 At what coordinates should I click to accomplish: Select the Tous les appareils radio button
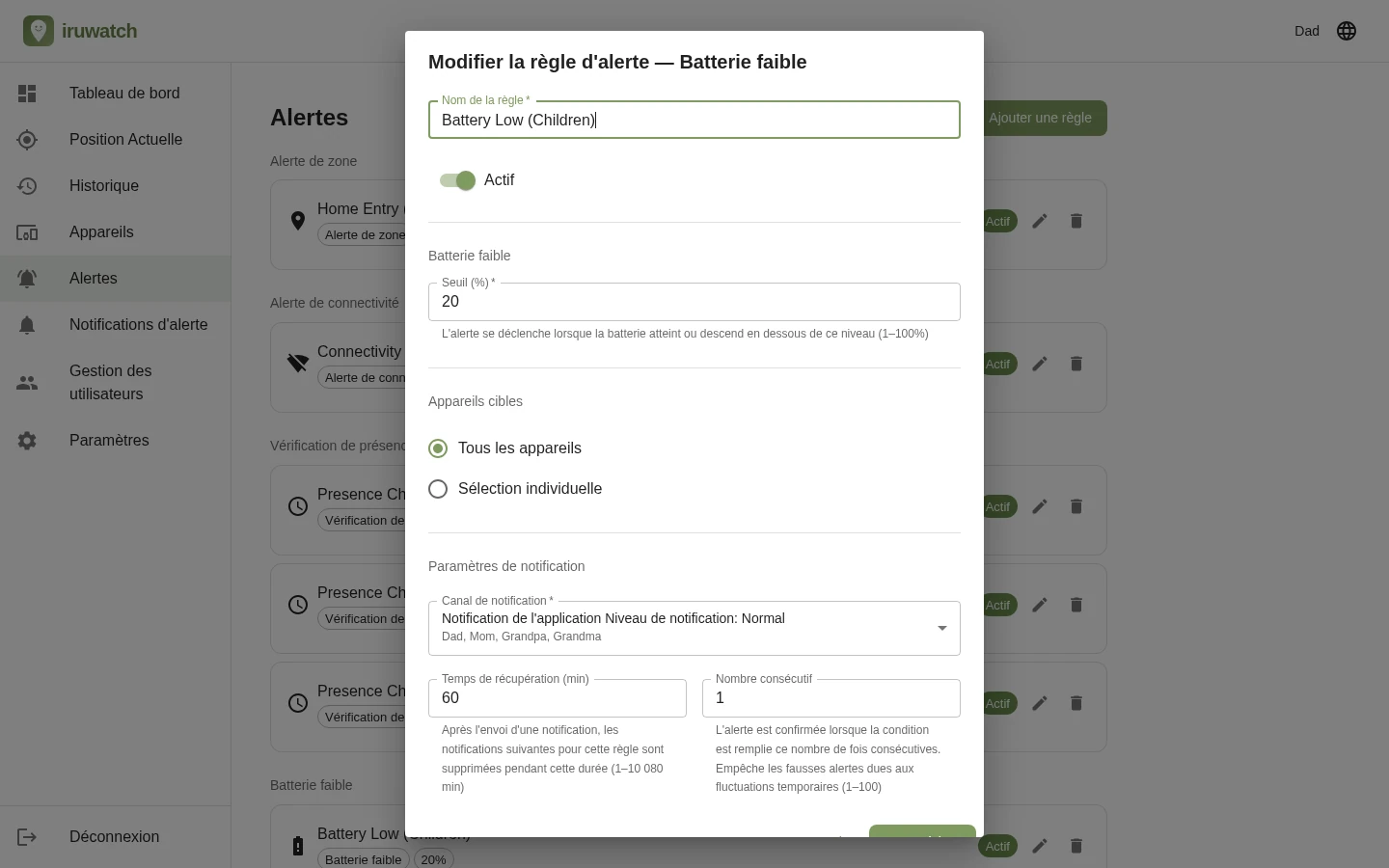pos(438,448)
